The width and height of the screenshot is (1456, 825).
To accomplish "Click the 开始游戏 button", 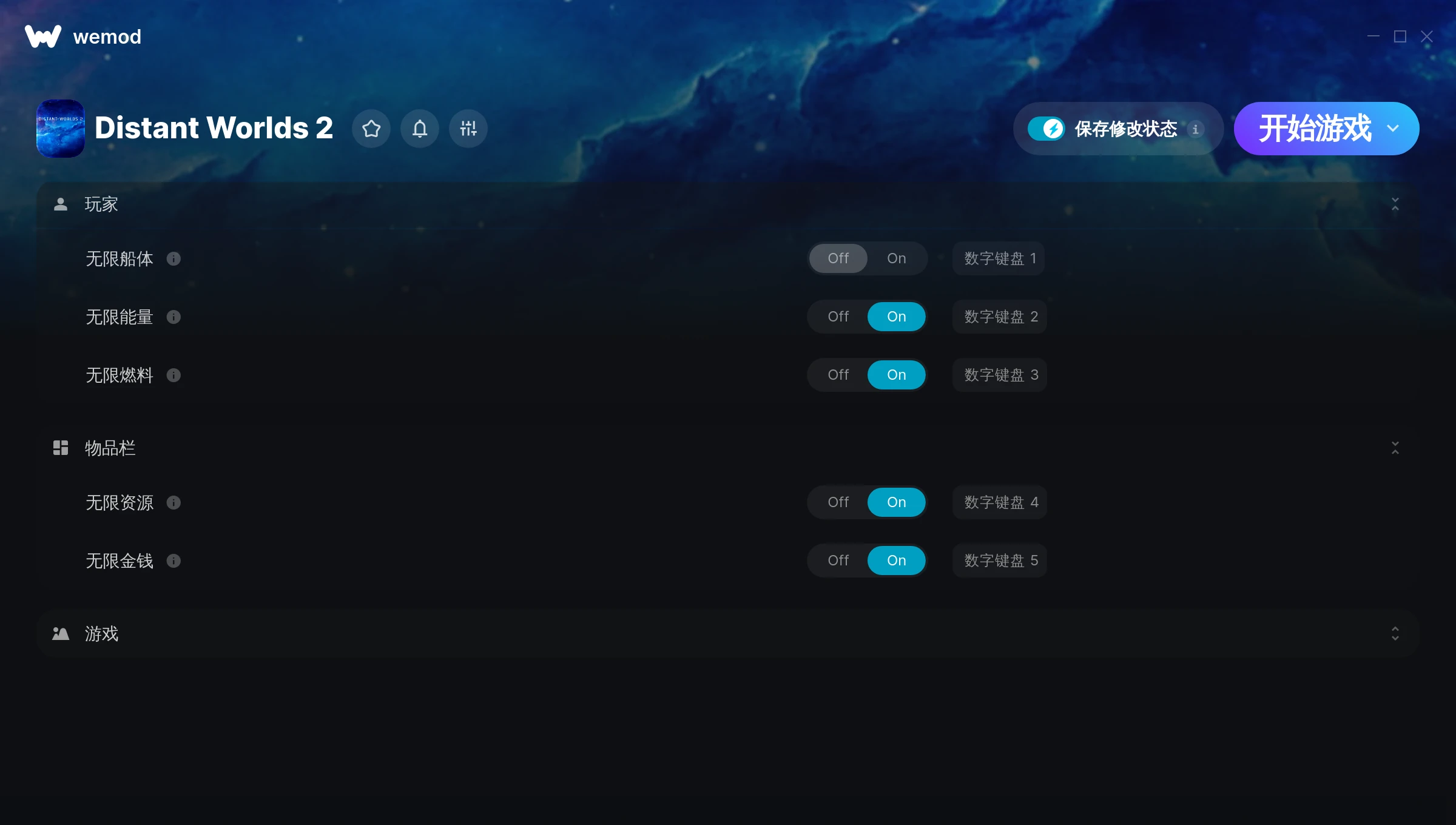I will 1314,129.
